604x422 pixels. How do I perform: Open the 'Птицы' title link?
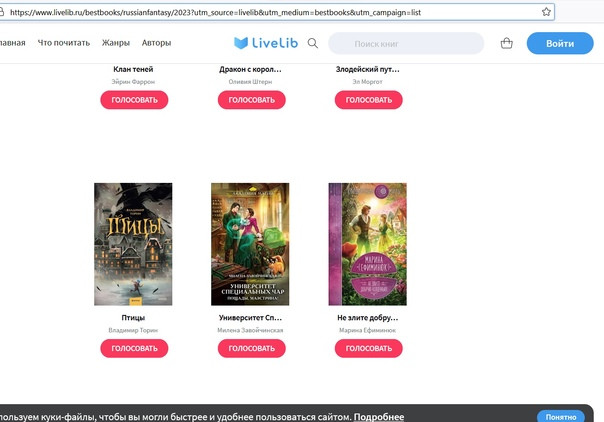(133, 318)
